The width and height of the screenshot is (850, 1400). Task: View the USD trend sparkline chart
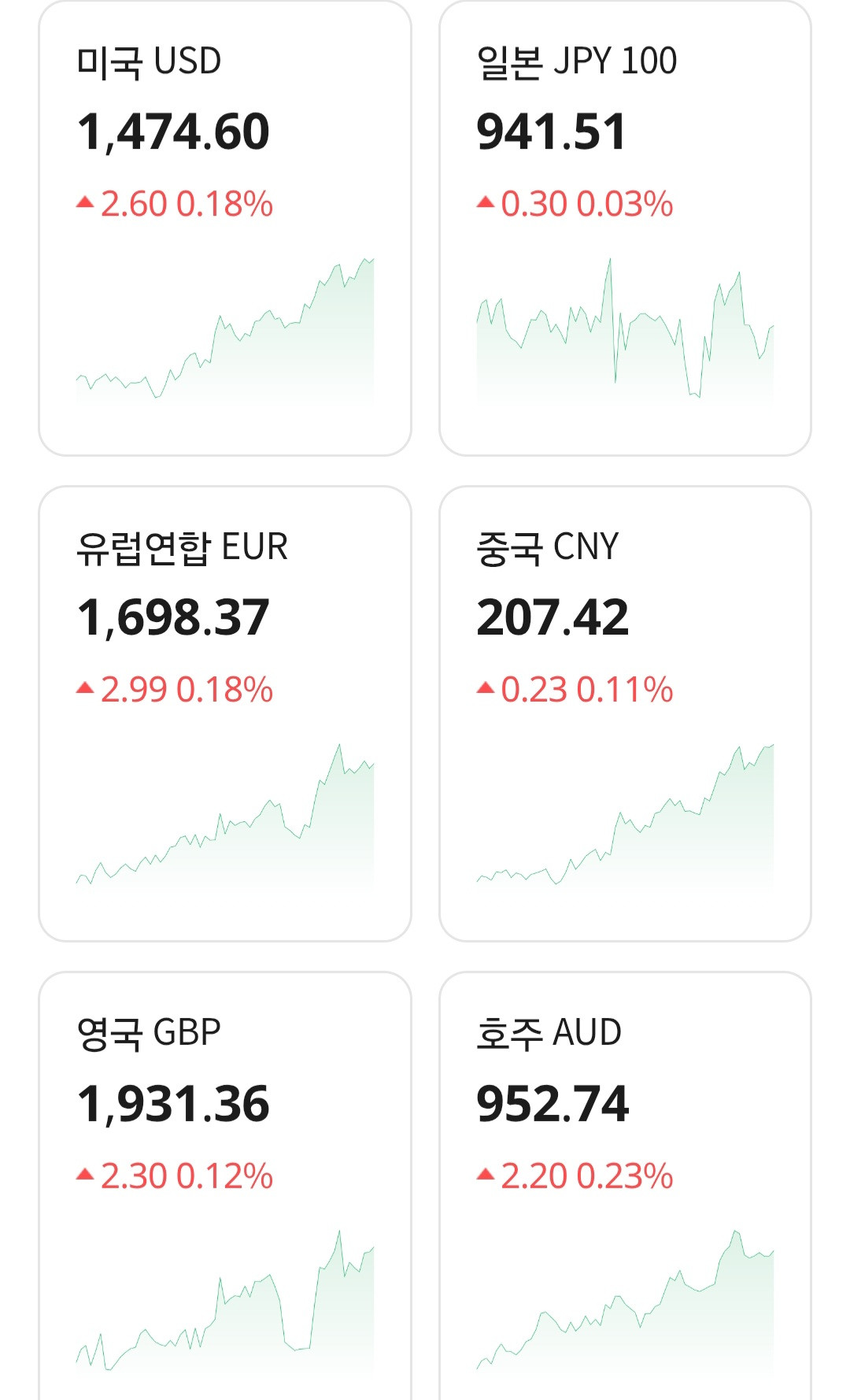225,331
